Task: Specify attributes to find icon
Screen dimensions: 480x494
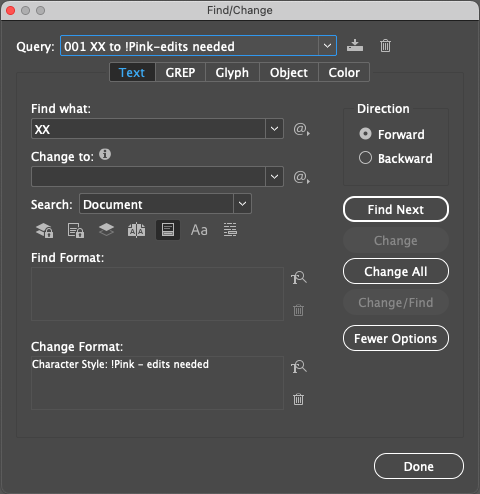Action: tap(299, 278)
